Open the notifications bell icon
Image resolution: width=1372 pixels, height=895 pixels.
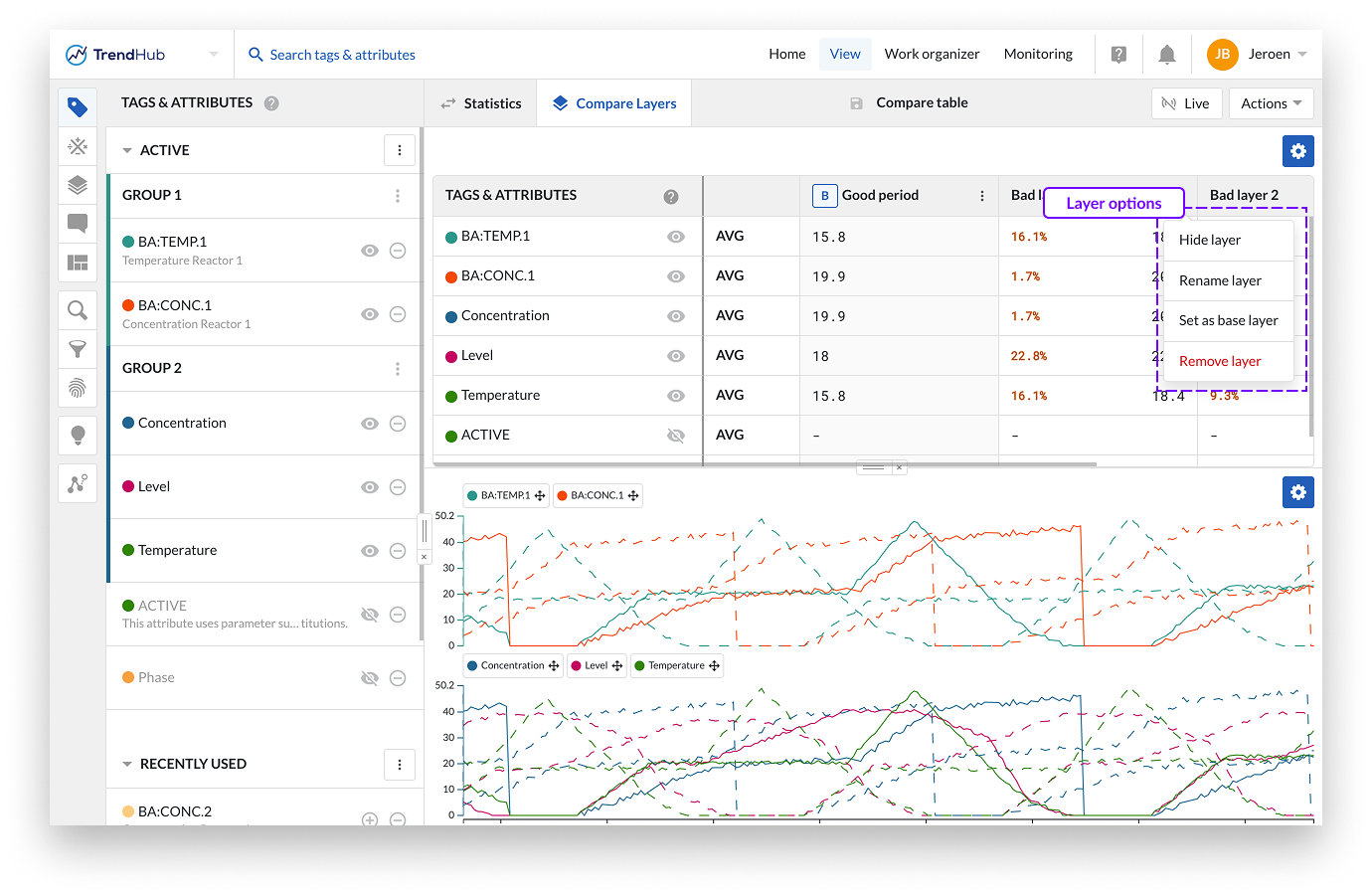[1167, 55]
